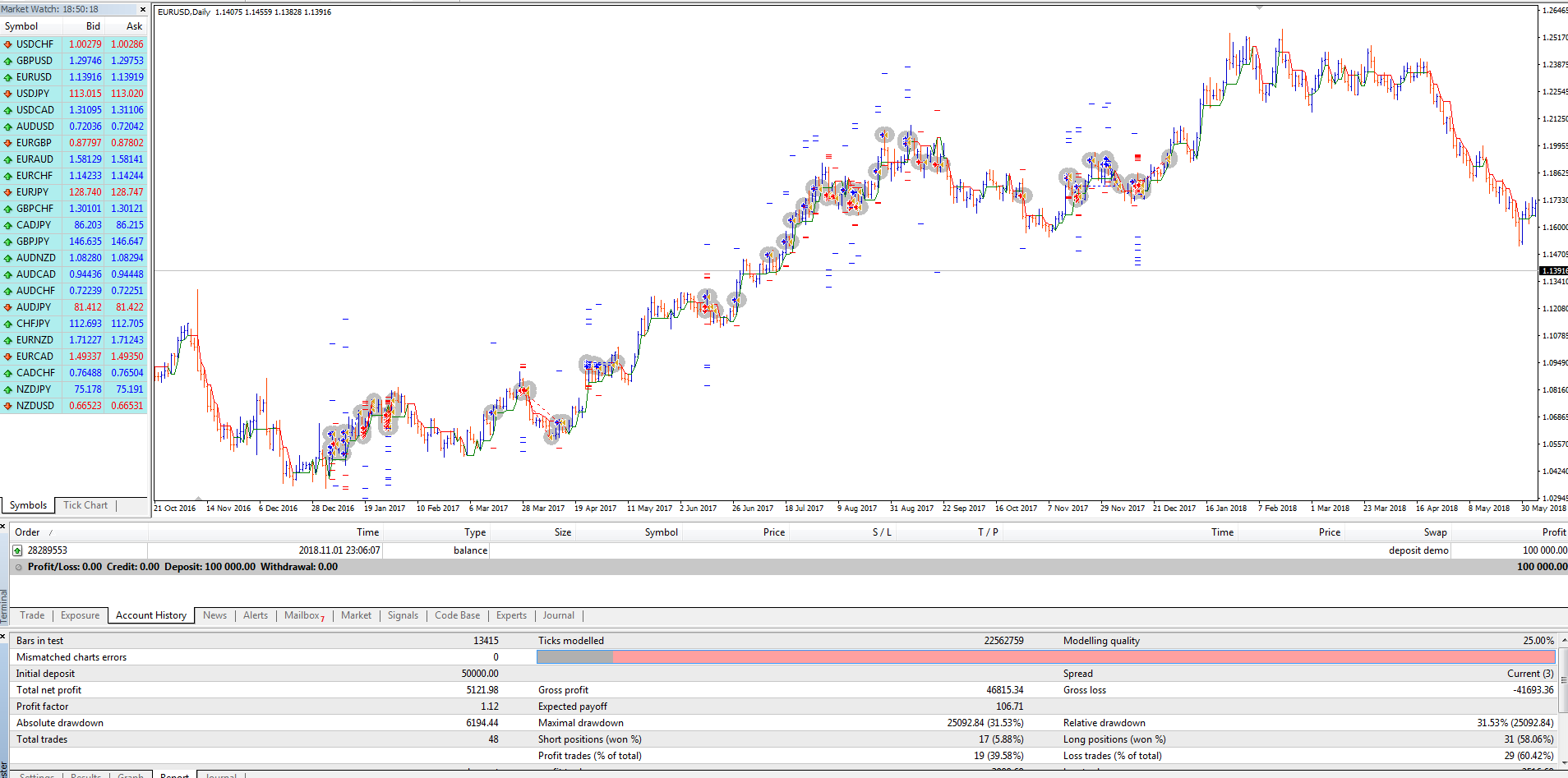Click the USDCHF symbol direction arrow icon
The width and height of the screenshot is (1568, 778).
(8, 44)
